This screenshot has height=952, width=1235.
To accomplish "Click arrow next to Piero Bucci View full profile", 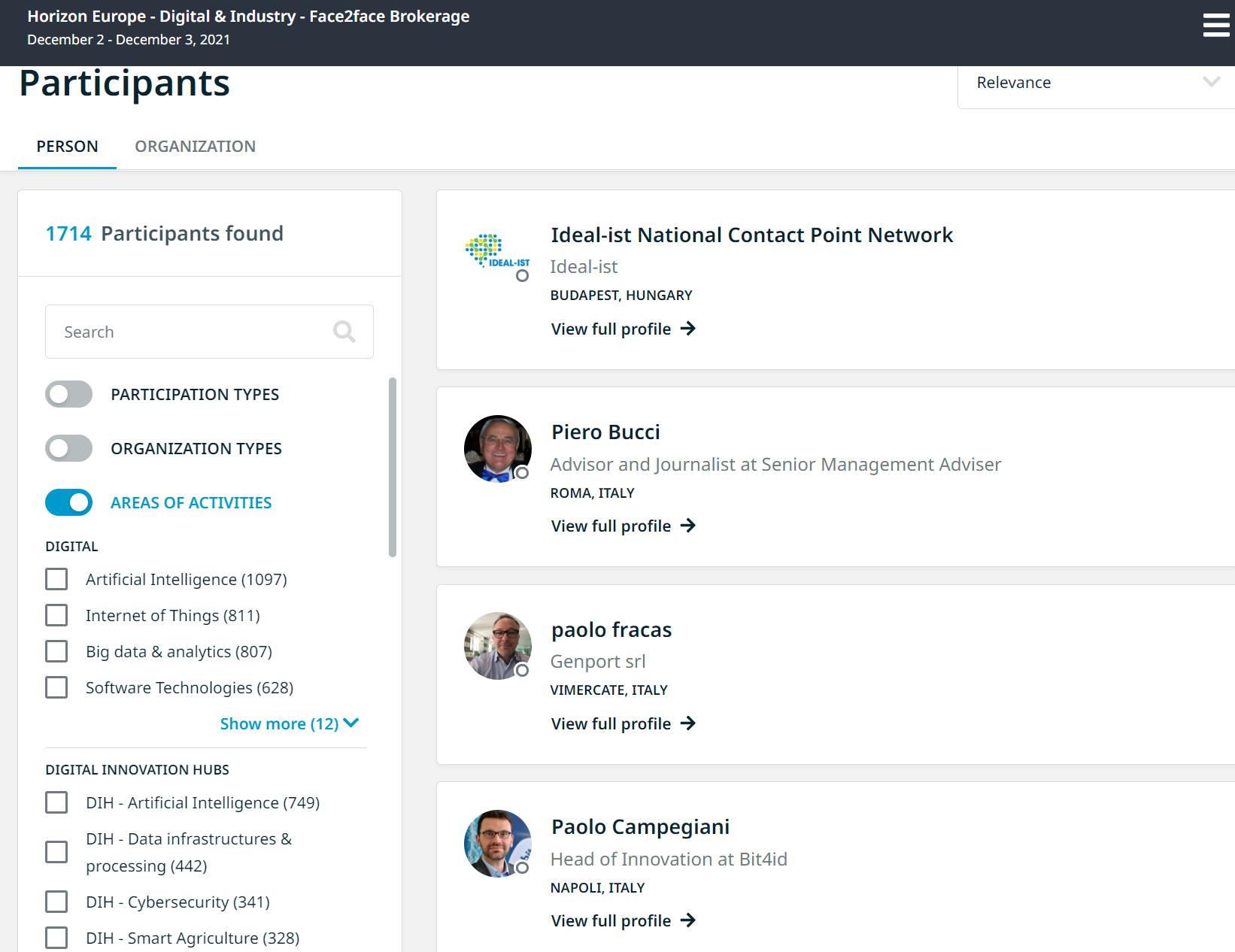I will [x=688, y=526].
